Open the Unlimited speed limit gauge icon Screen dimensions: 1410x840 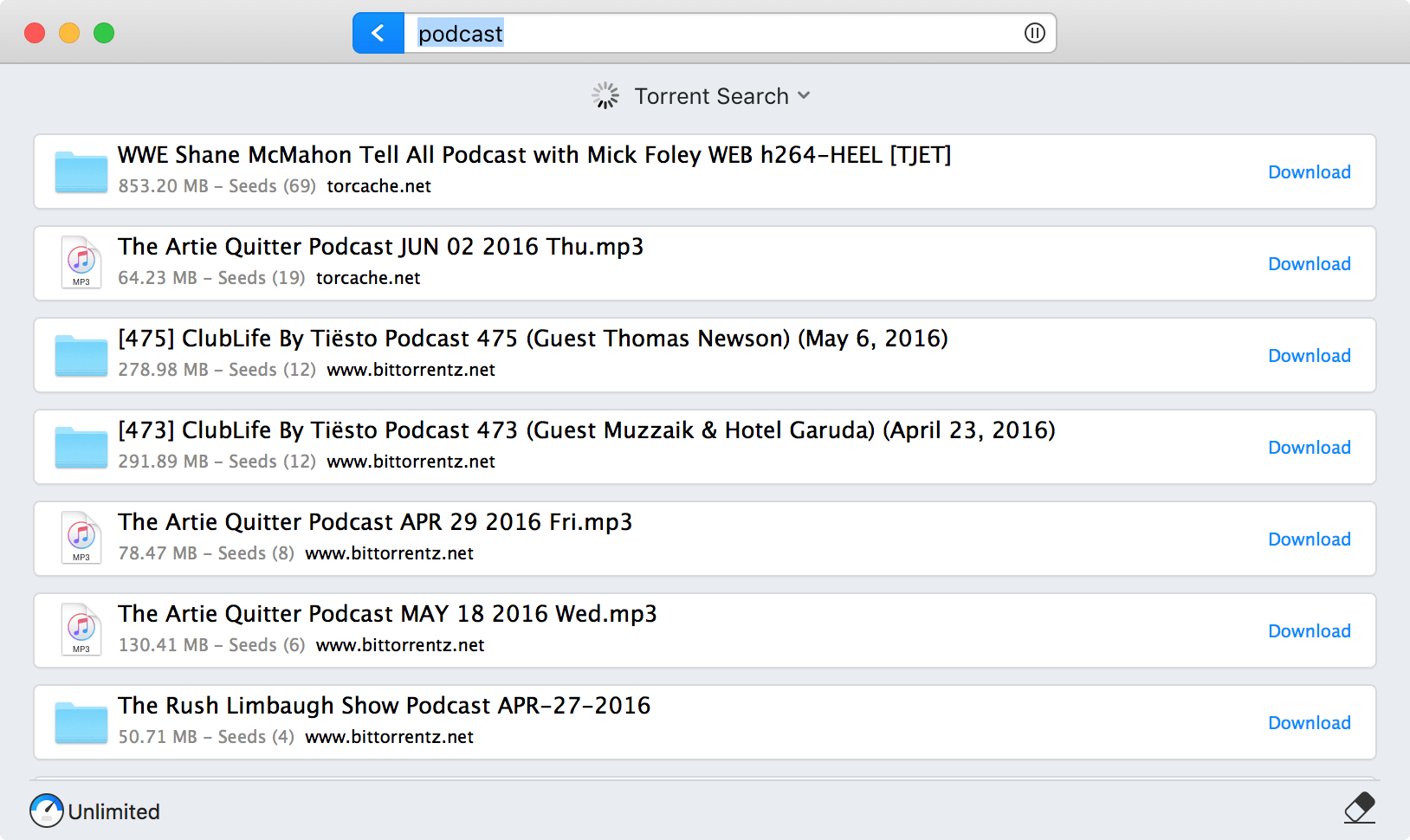[x=47, y=811]
